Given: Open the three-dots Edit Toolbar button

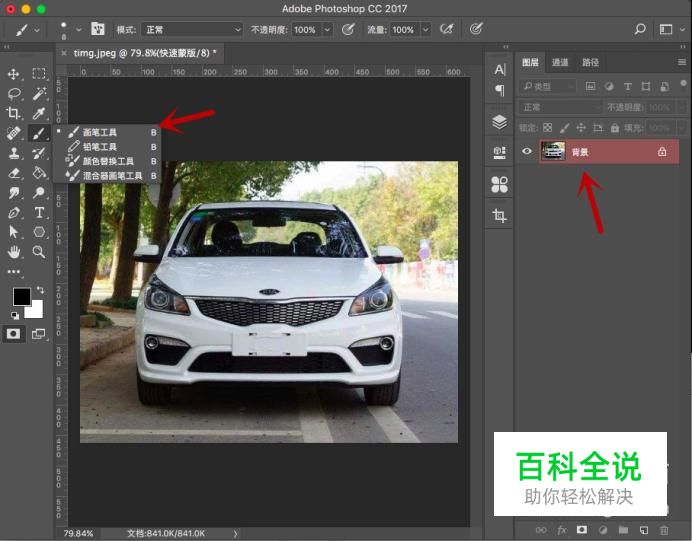Looking at the screenshot, I should coord(14,272).
